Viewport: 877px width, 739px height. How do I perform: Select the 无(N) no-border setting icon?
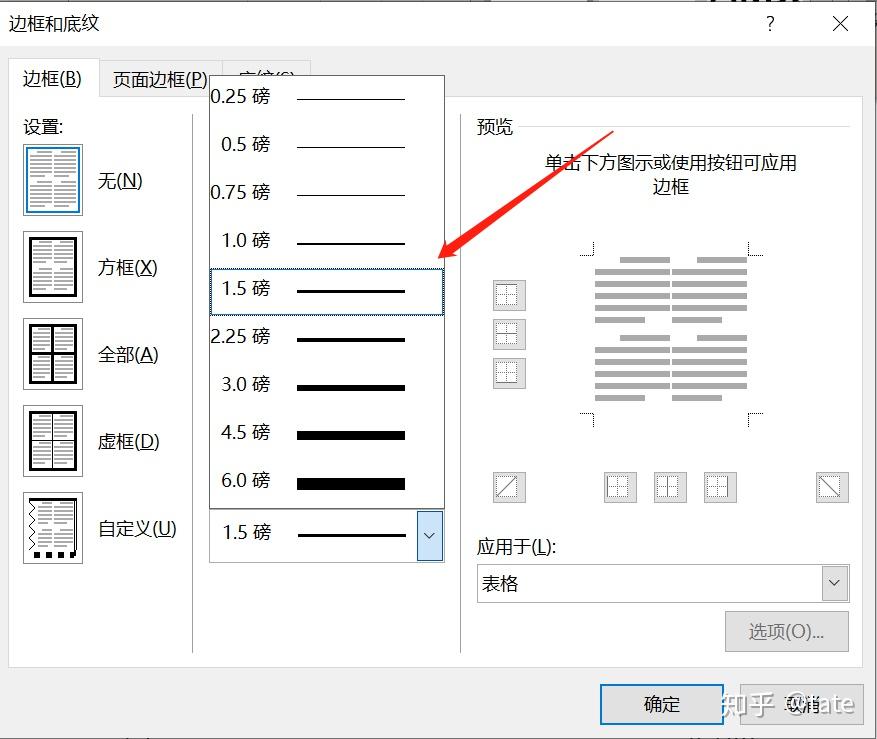click(53, 180)
